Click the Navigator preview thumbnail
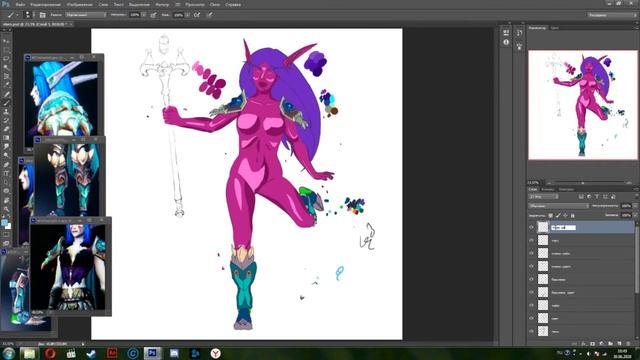The width and height of the screenshot is (640, 360). (582, 105)
